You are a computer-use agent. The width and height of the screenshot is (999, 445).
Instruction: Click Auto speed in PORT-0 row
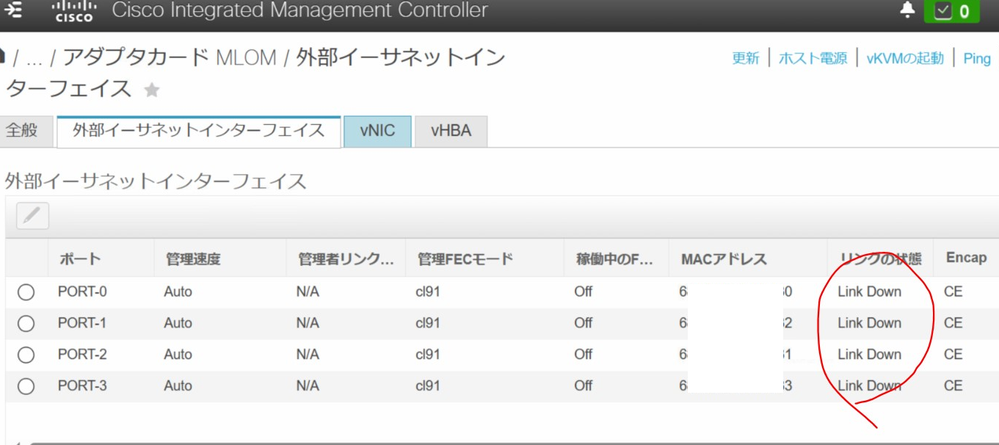[178, 292]
